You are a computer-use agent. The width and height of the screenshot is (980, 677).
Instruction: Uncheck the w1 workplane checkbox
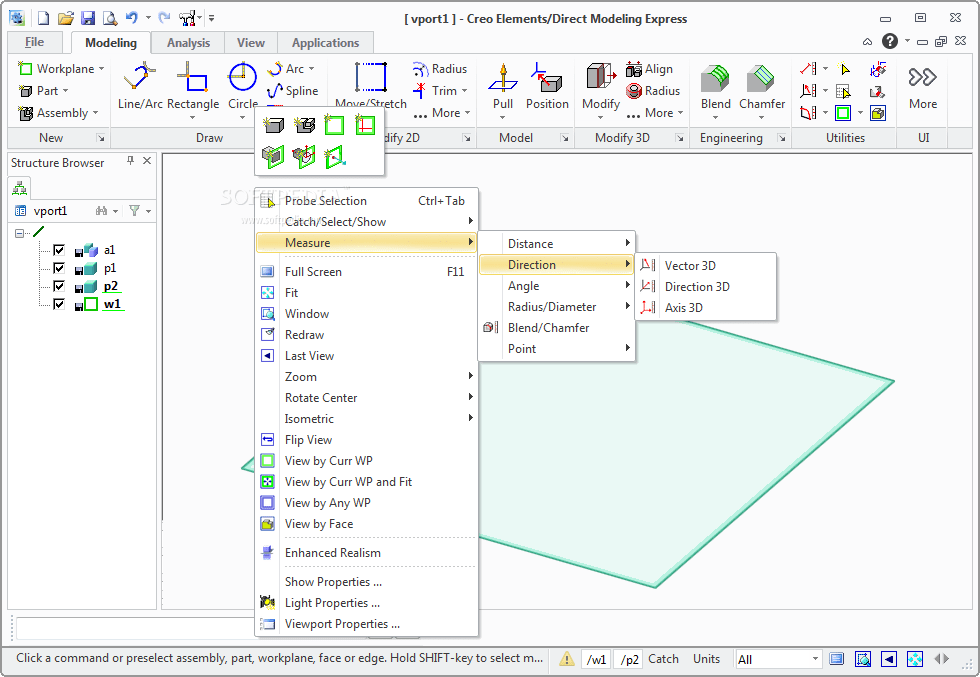coord(59,304)
